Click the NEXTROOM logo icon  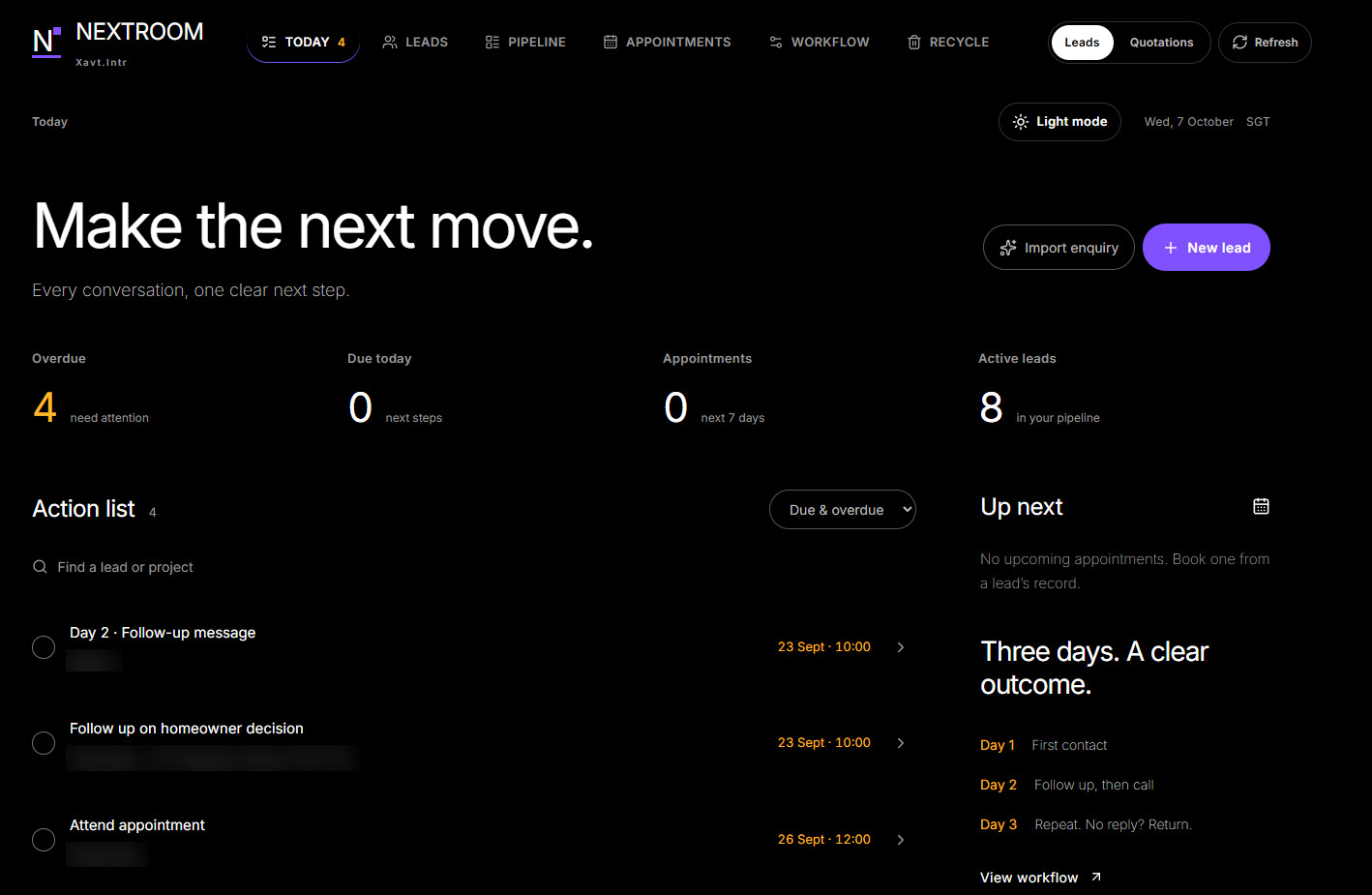pyautogui.click(x=46, y=42)
